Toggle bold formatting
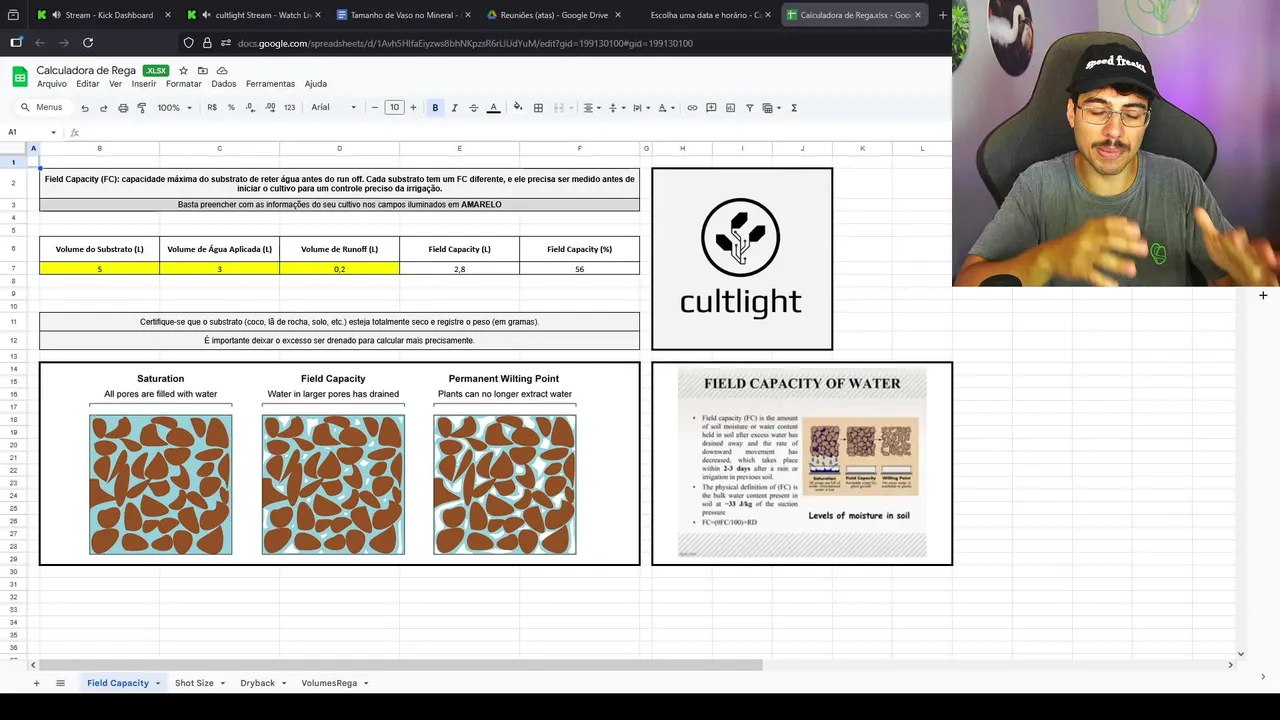Screen dimensions: 1280x720 [x=435, y=108]
